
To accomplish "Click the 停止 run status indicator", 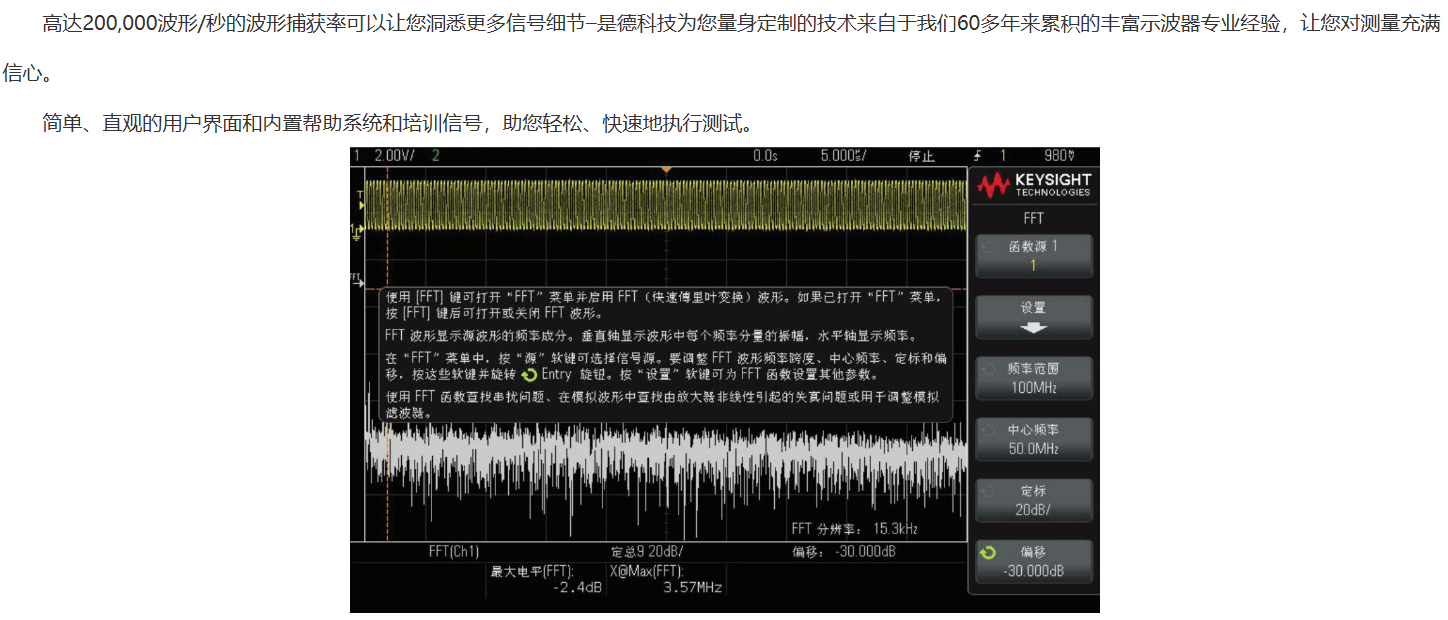I will click(x=921, y=156).
